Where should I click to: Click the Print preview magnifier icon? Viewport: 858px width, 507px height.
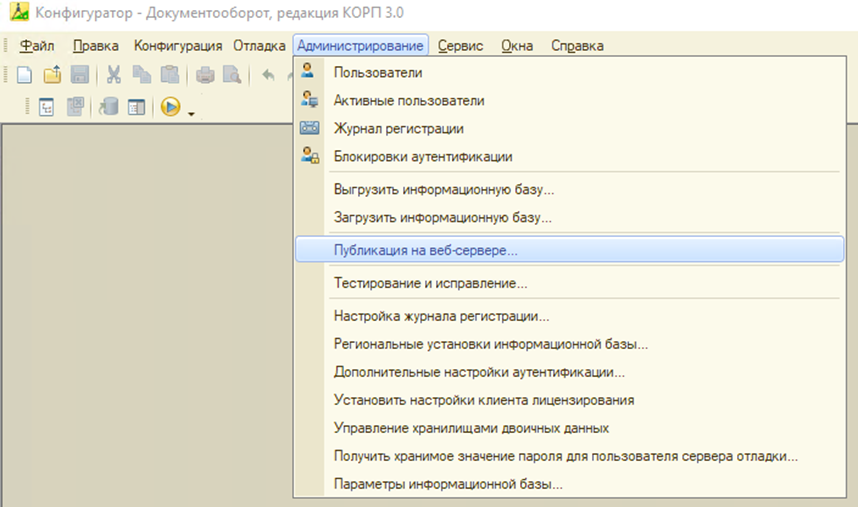point(233,74)
